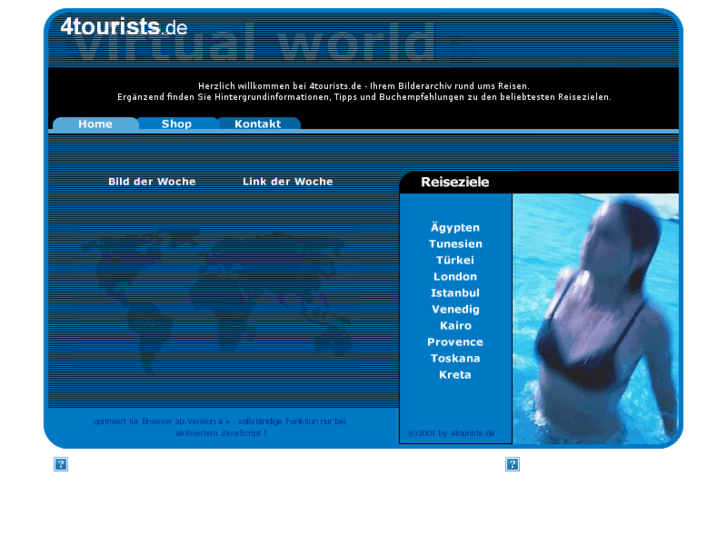
Task: Open the Home tab
Action: point(96,124)
